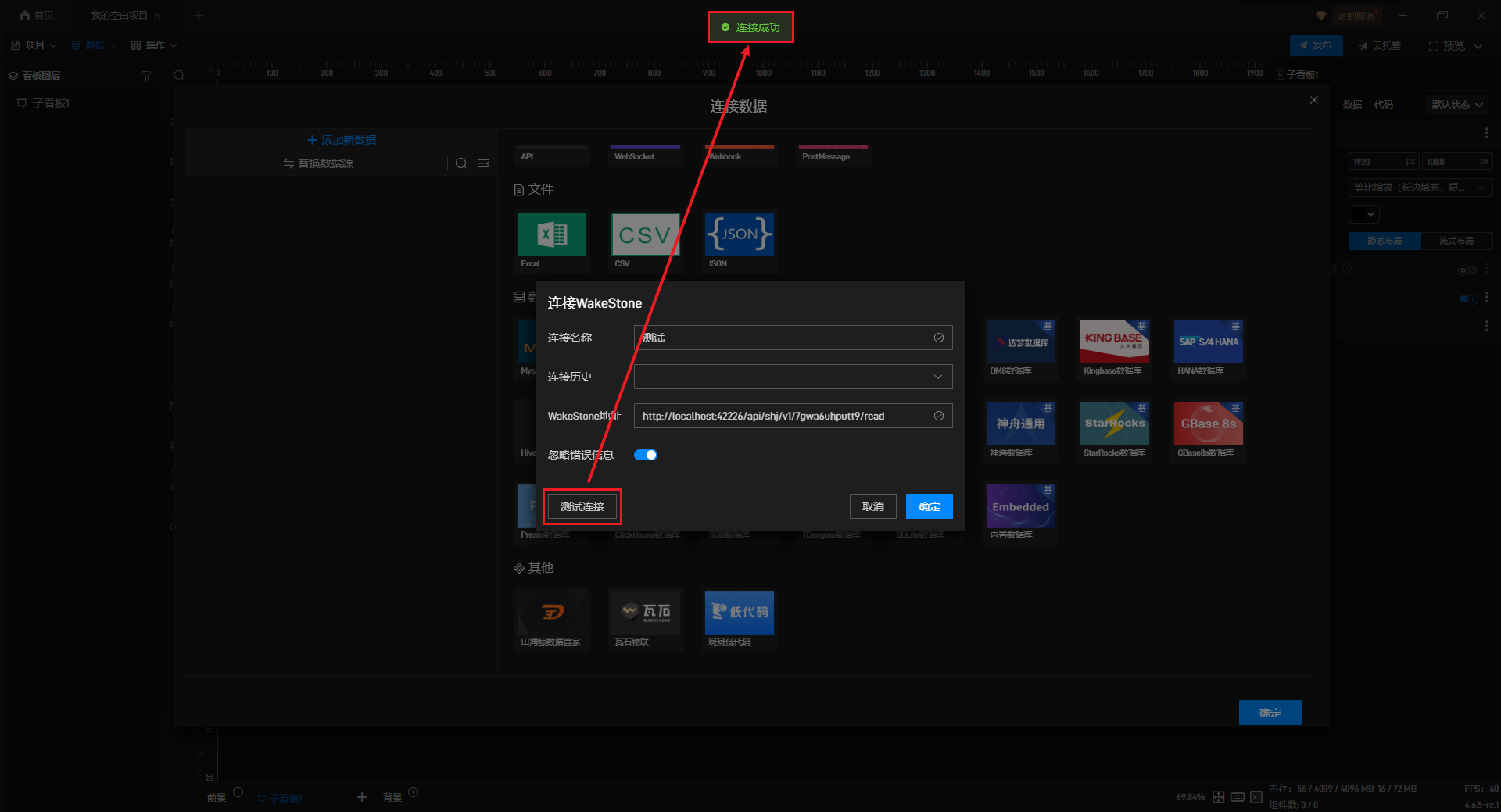Open the Embedded built-in database icon
This screenshot has width=1501, height=812.
(x=1020, y=506)
